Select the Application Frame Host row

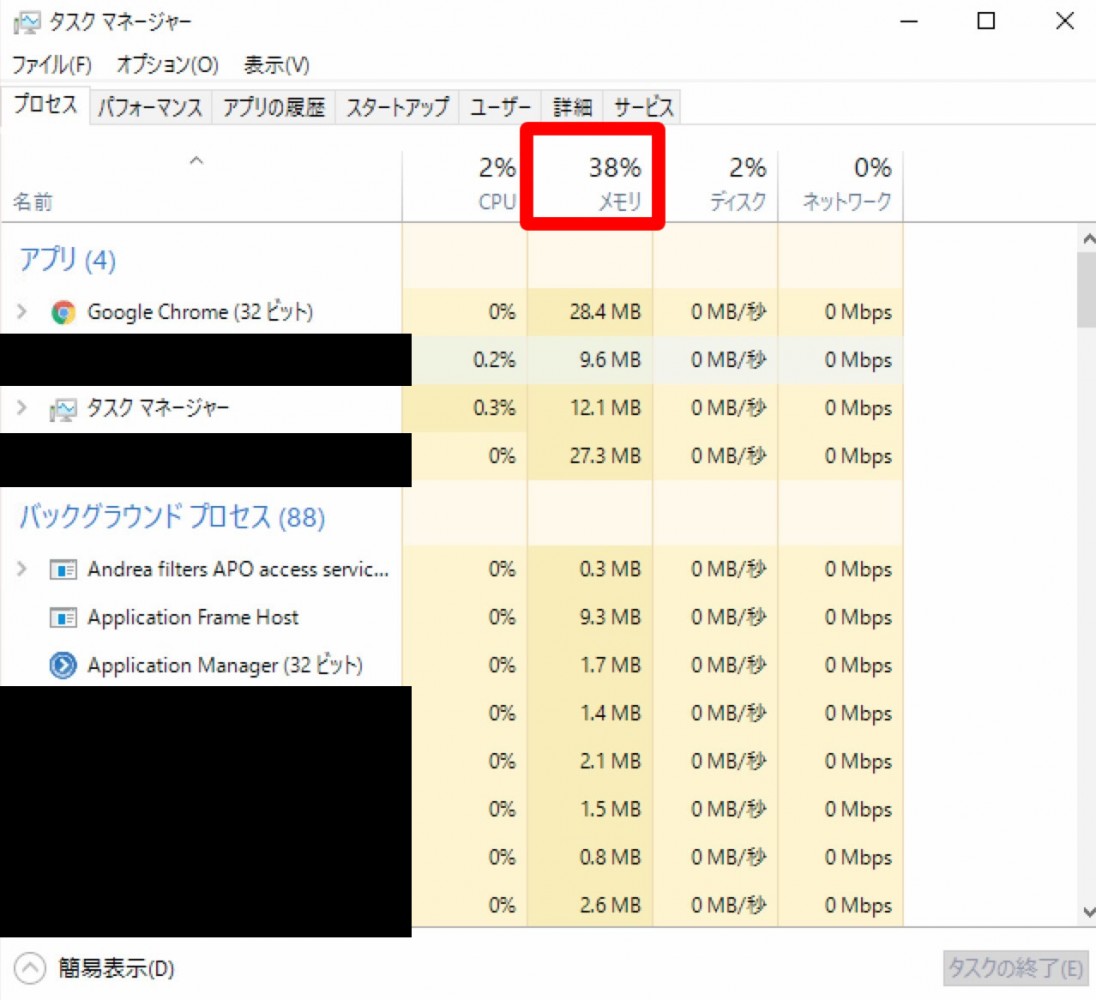452,618
